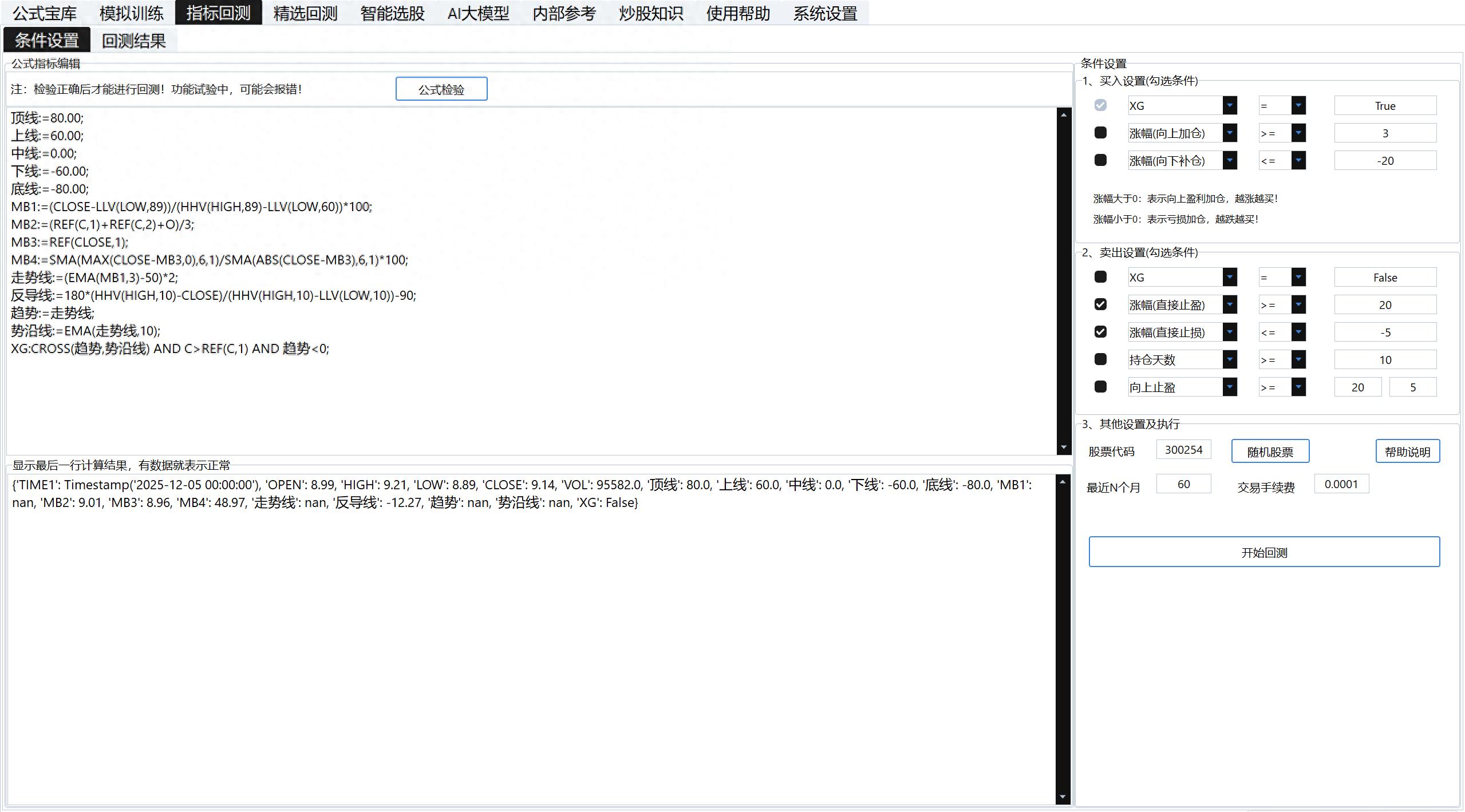Enable the 涨幅(向上加仓) checkbox
The width and height of the screenshot is (1465, 812).
pos(1100,133)
